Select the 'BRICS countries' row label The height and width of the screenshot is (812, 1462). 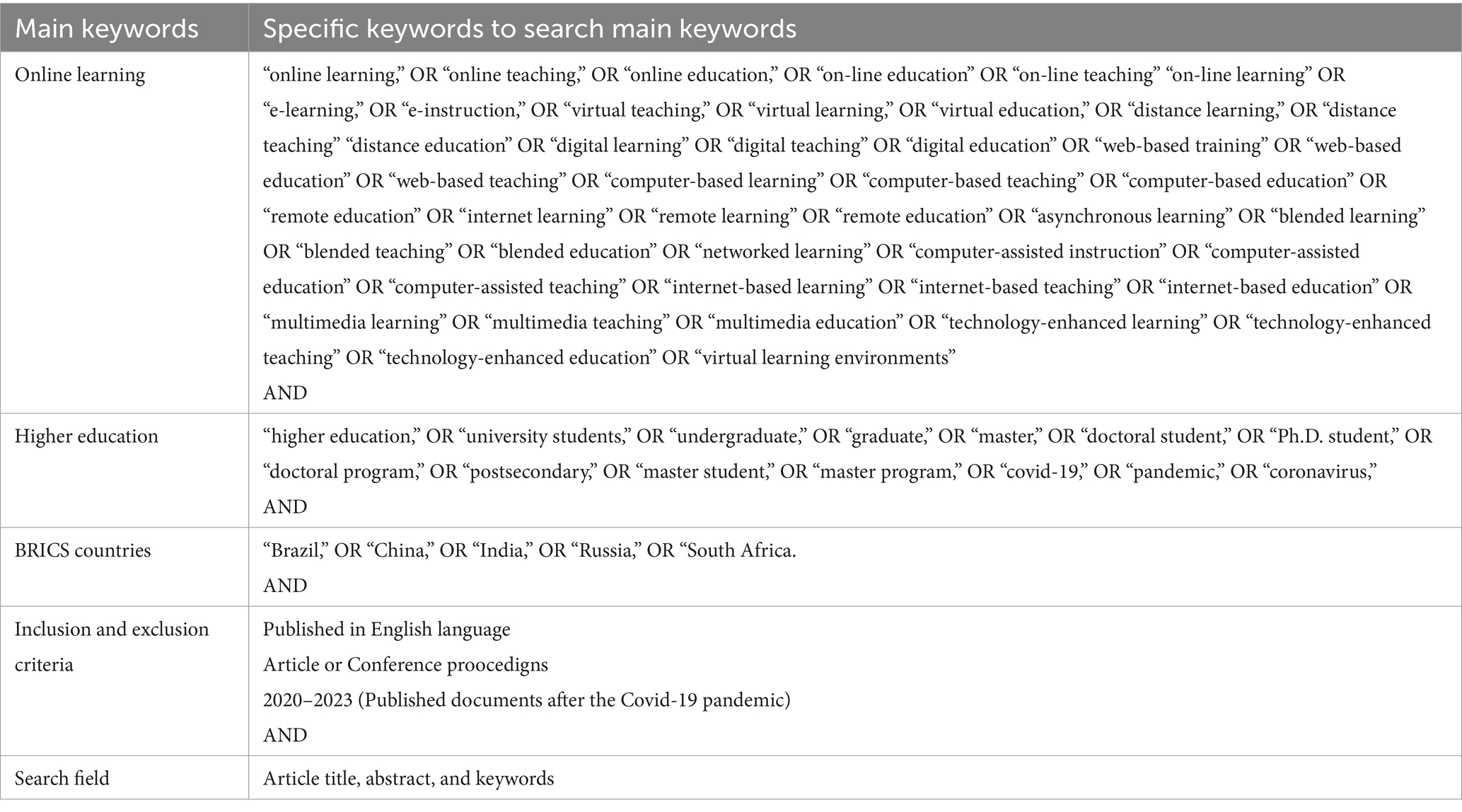click(x=83, y=550)
